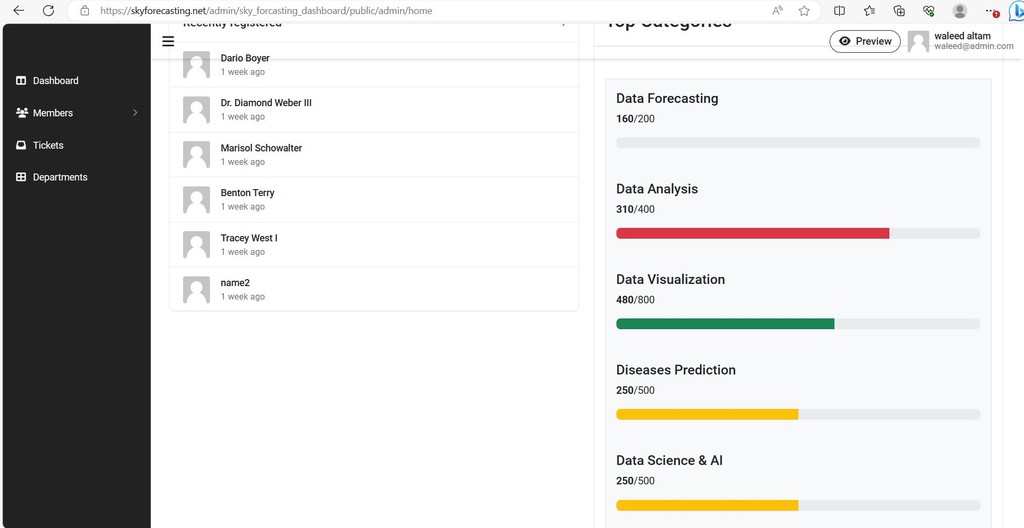
Task: Click name2's avatar
Action: coord(197,289)
